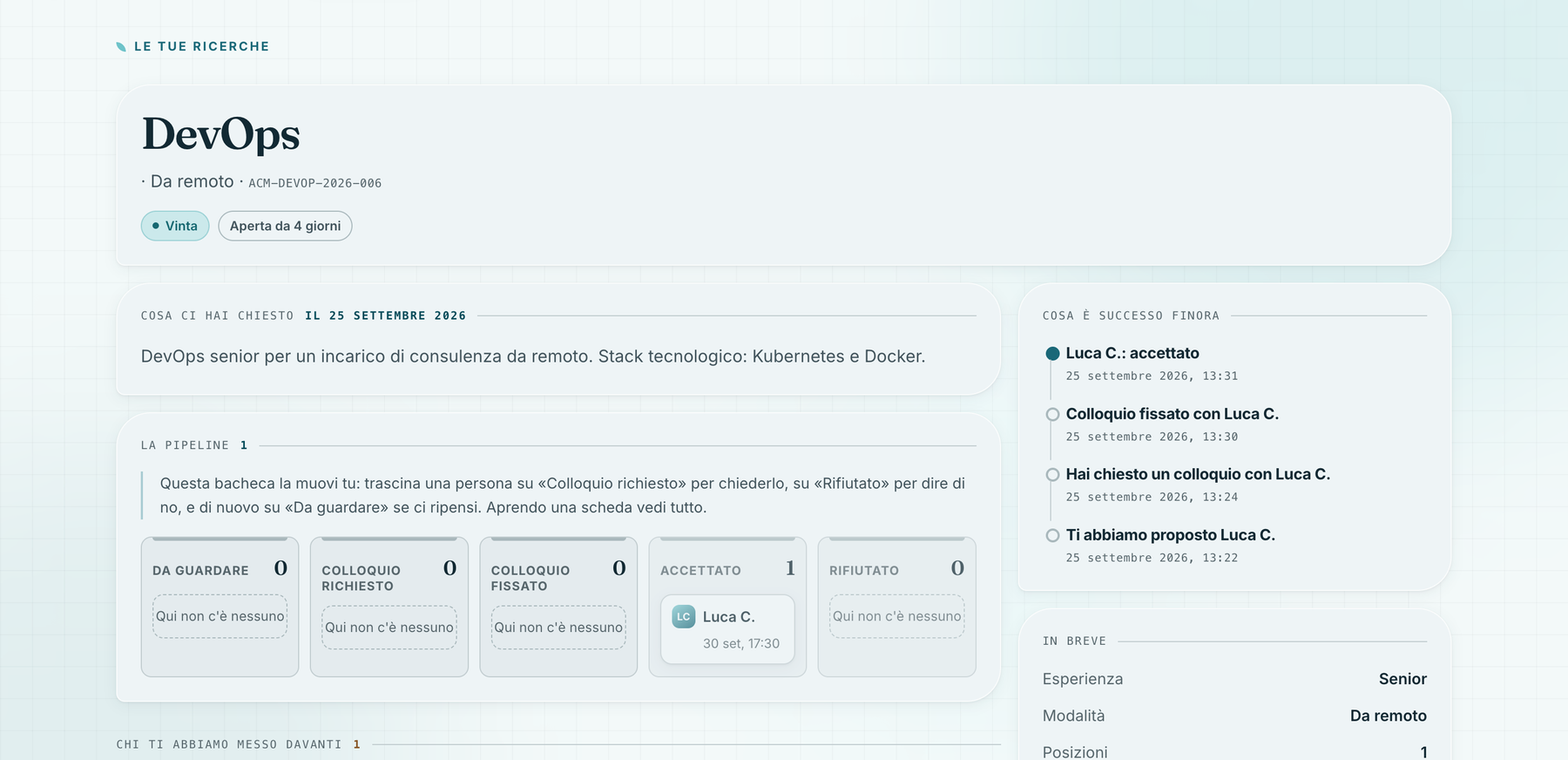The height and width of the screenshot is (760, 1568).
Task: Click the IN BREVE section heading
Action: click(x=1074, y=641)
